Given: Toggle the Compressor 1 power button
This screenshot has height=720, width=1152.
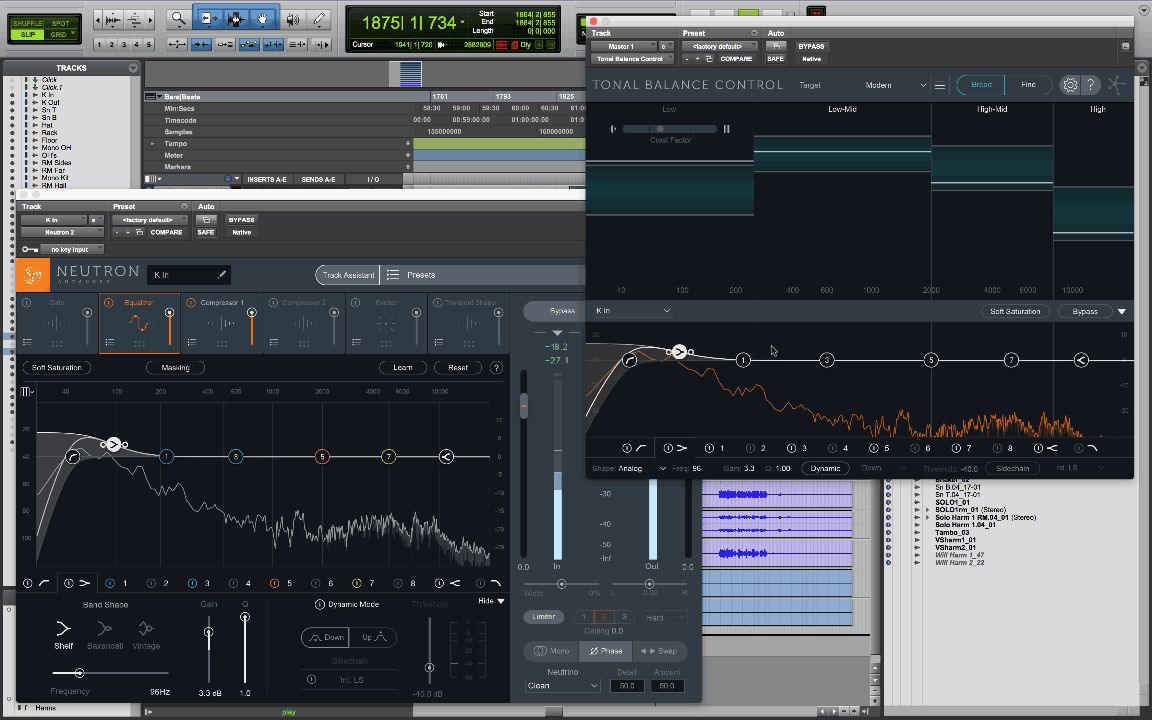Looking at the screenshot, I should [x=191, y=303].
